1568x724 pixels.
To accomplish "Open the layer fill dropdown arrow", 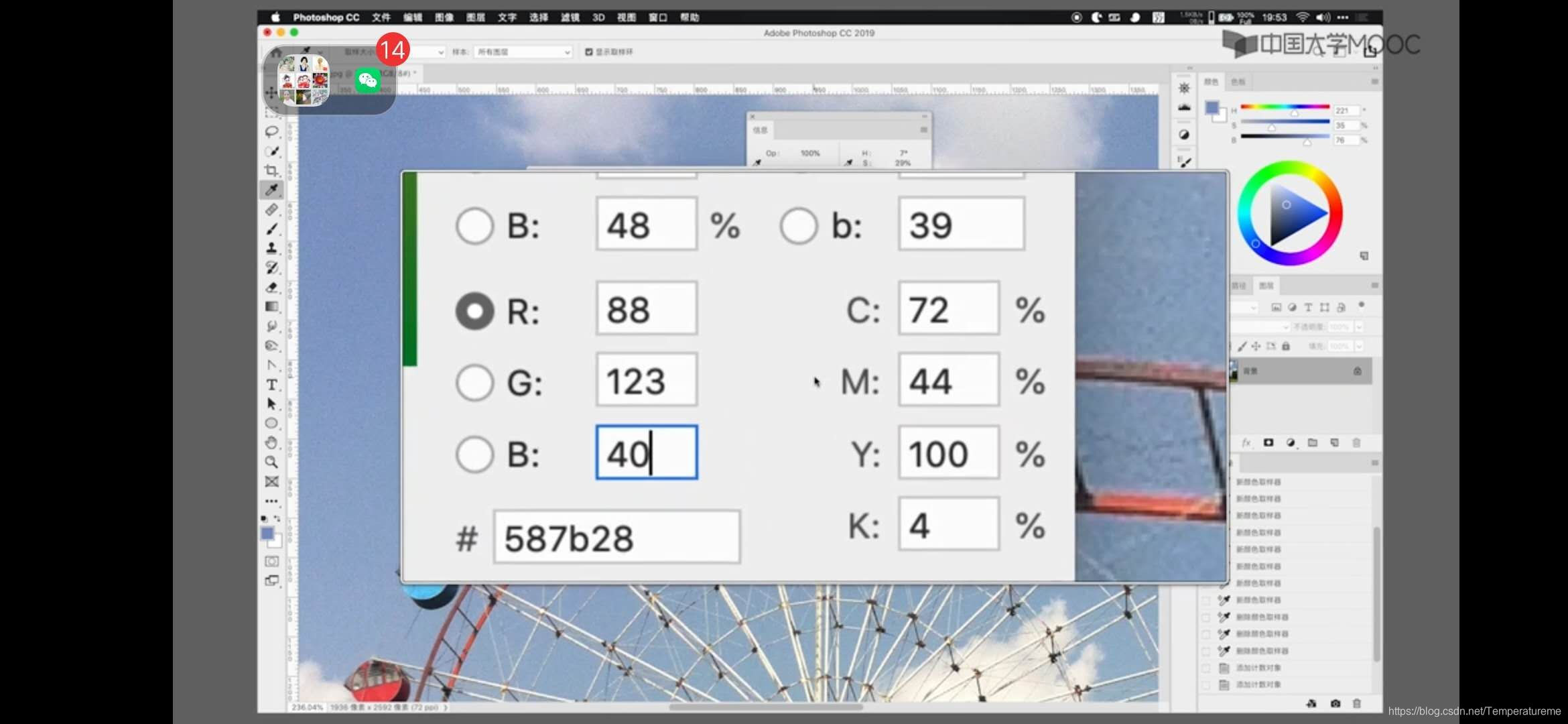I will tap(1359, 346).
